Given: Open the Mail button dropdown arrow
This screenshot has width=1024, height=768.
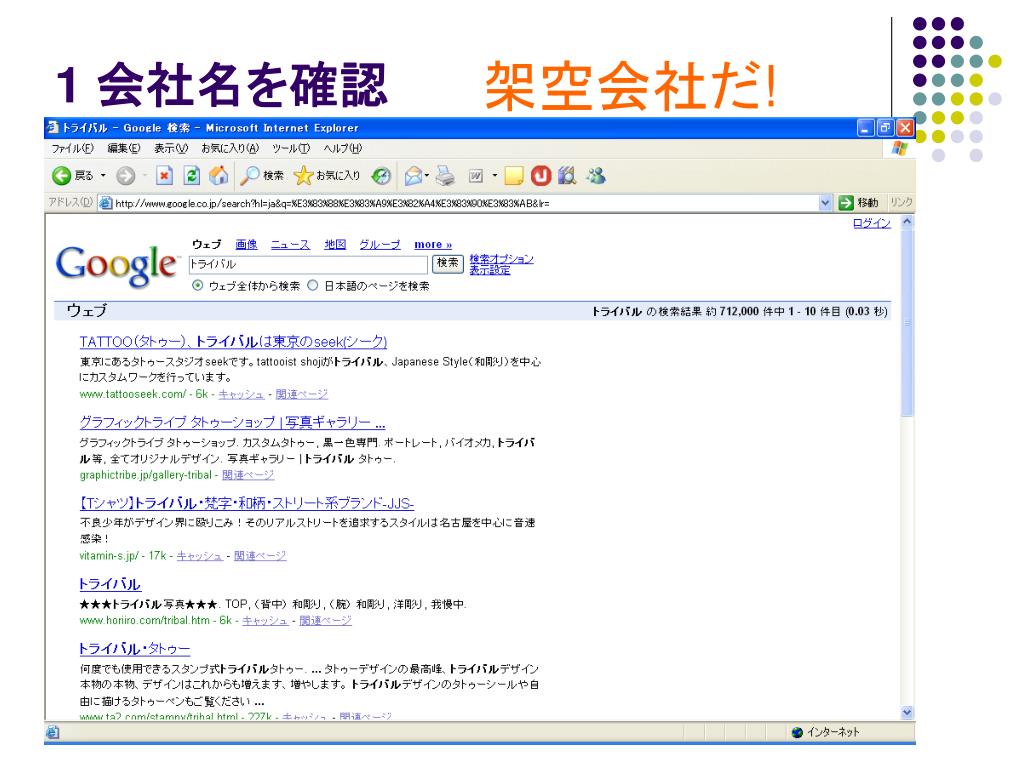Looking at the screenshot, I should 427,175.
